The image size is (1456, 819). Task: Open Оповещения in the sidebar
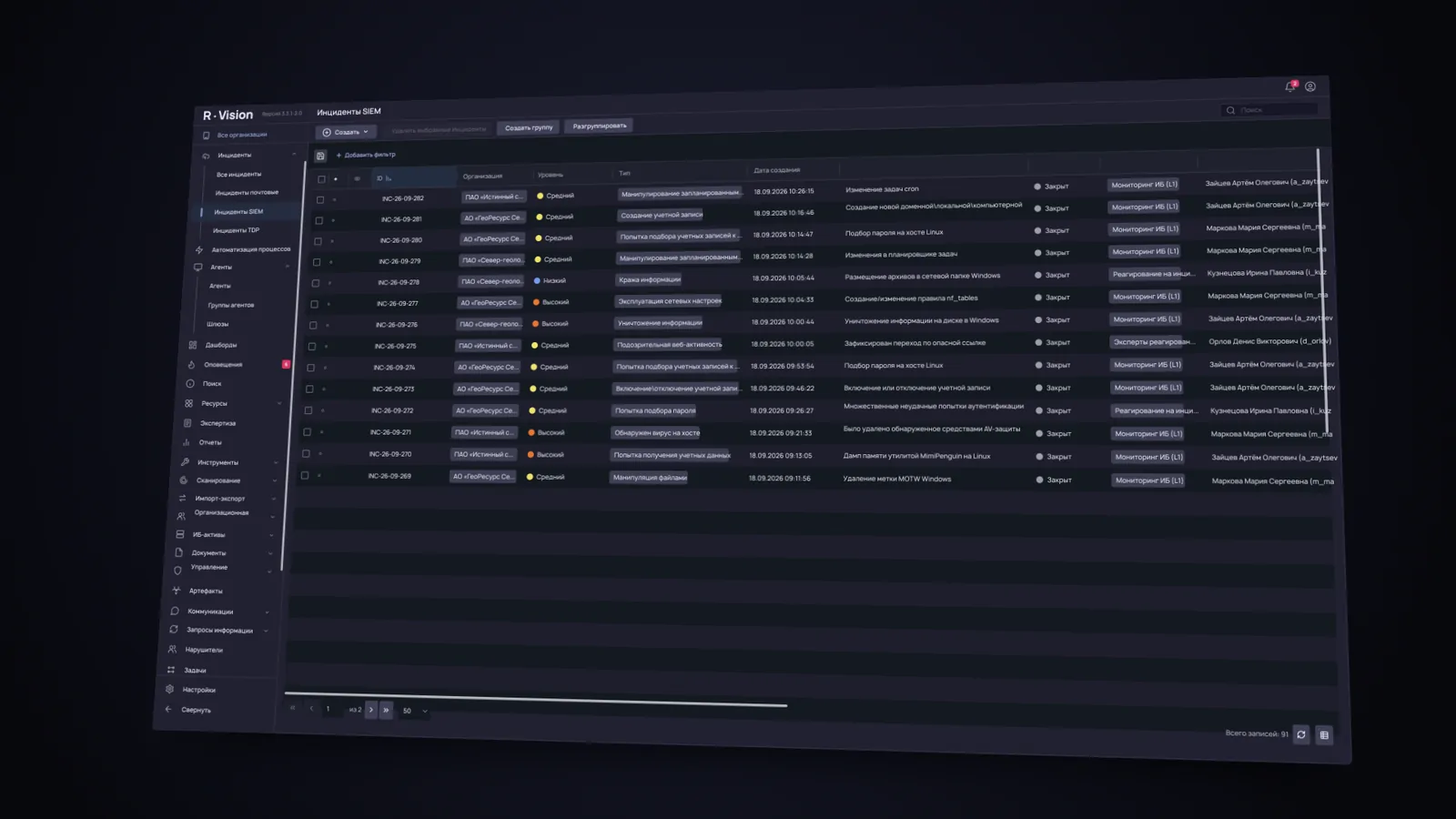(223, 364)
